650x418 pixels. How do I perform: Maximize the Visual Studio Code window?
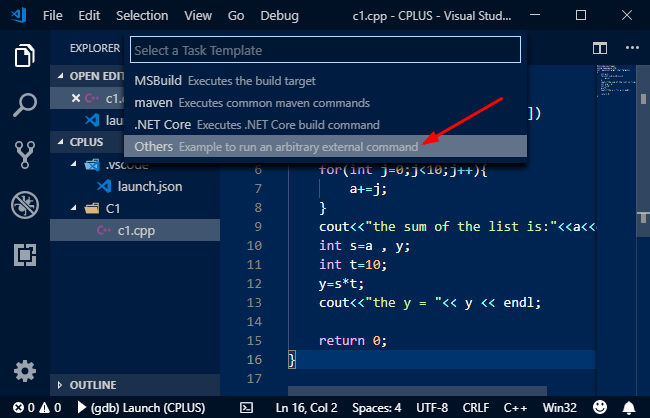[581, 15]
